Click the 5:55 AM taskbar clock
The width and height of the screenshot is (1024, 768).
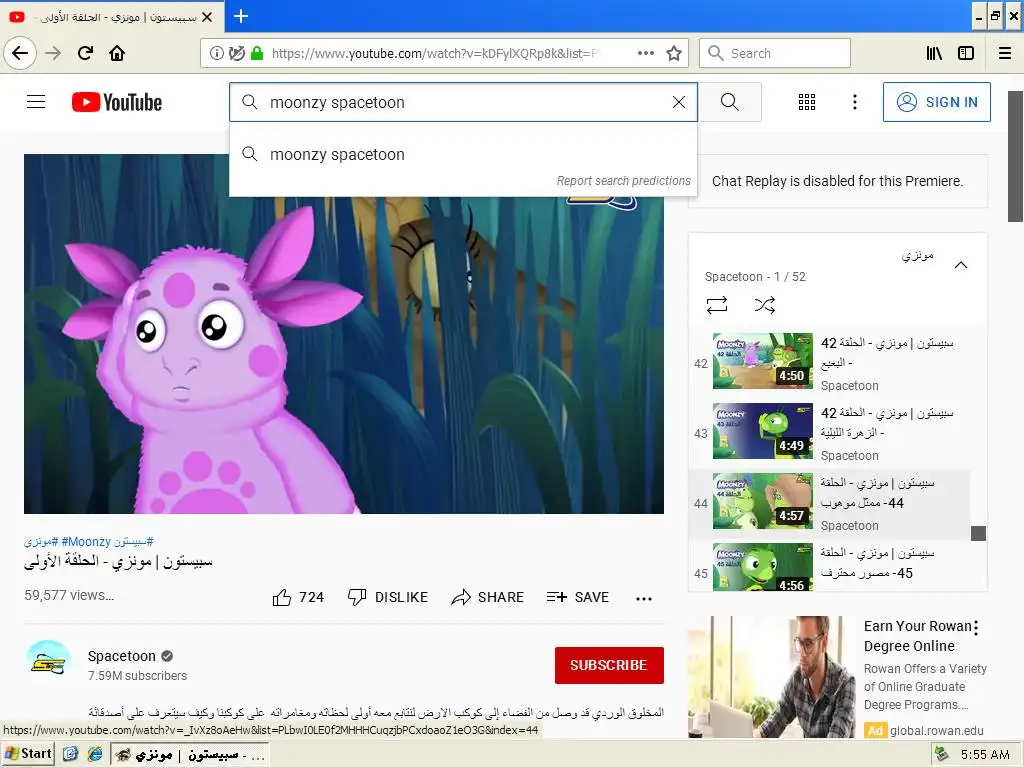coord(985,755)
